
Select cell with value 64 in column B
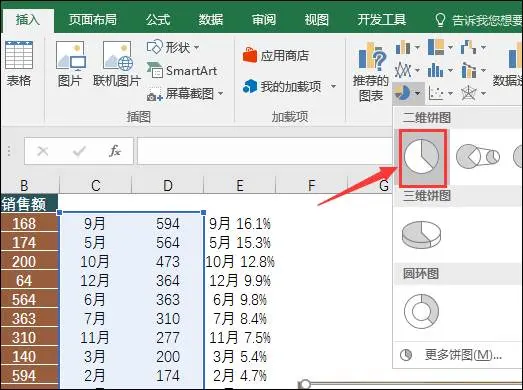28,281
